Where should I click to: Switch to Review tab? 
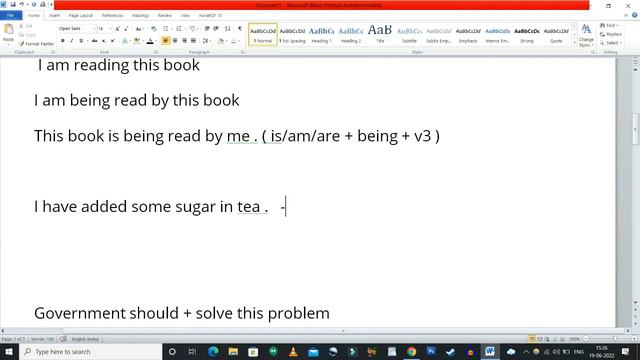(x=164, y=16)
